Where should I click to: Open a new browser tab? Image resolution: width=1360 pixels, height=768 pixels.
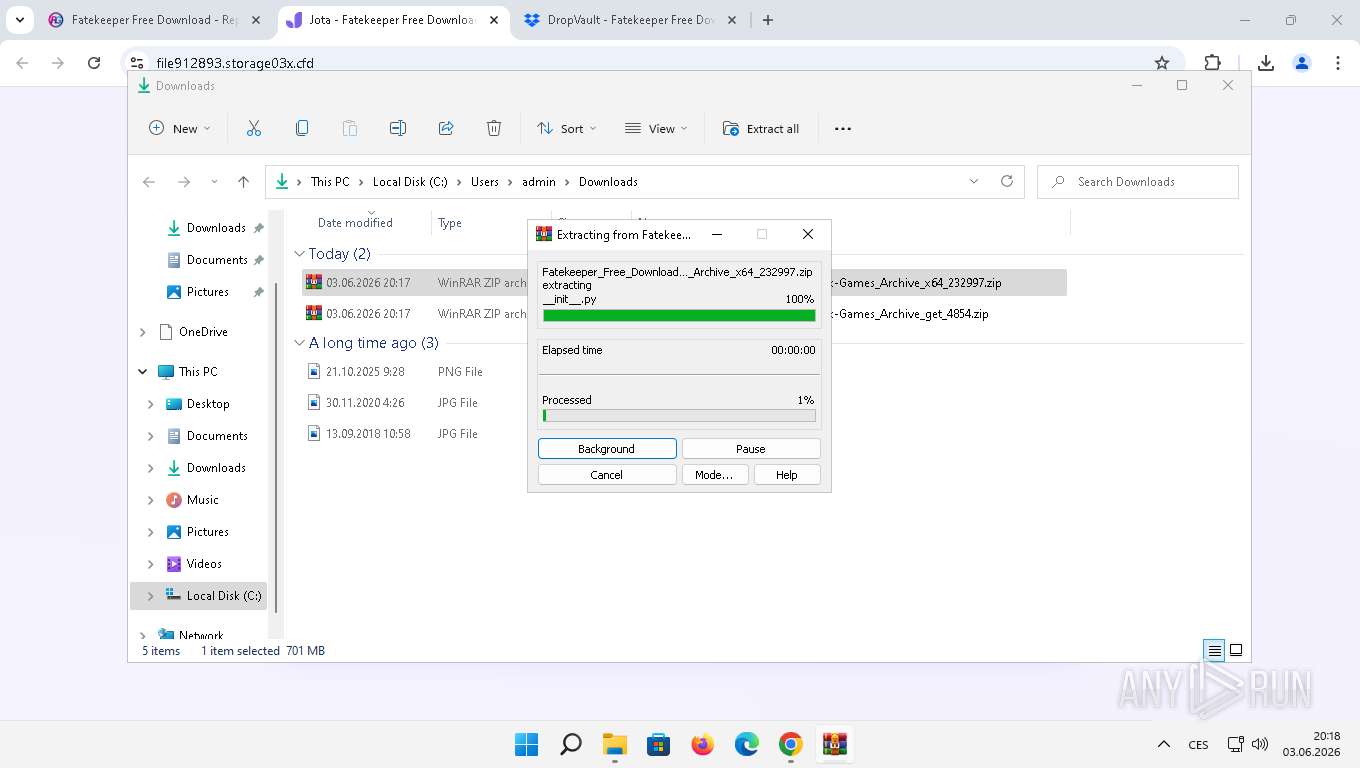point(768,20)
